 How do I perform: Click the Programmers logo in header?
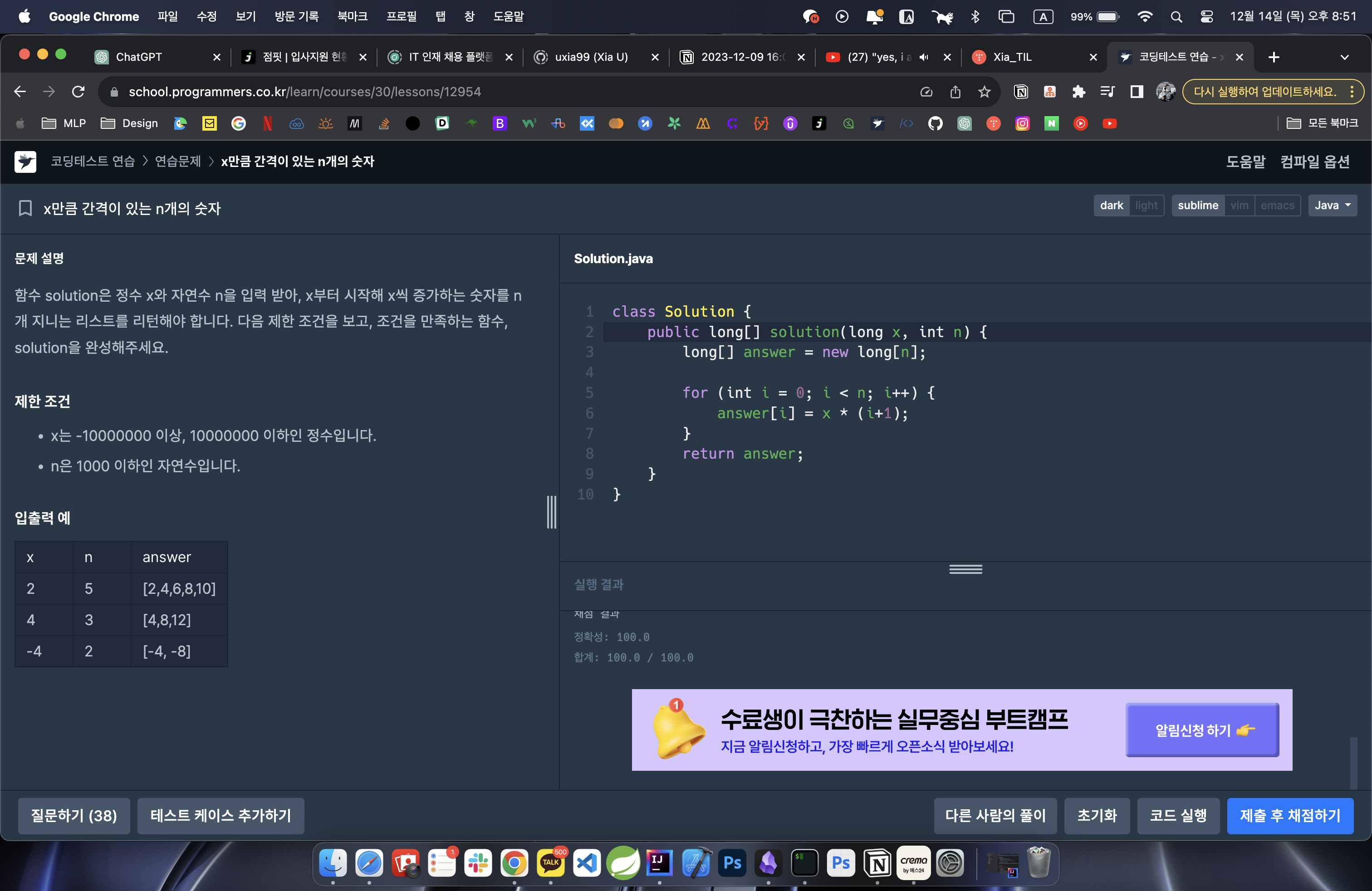[x=25, y=162]
